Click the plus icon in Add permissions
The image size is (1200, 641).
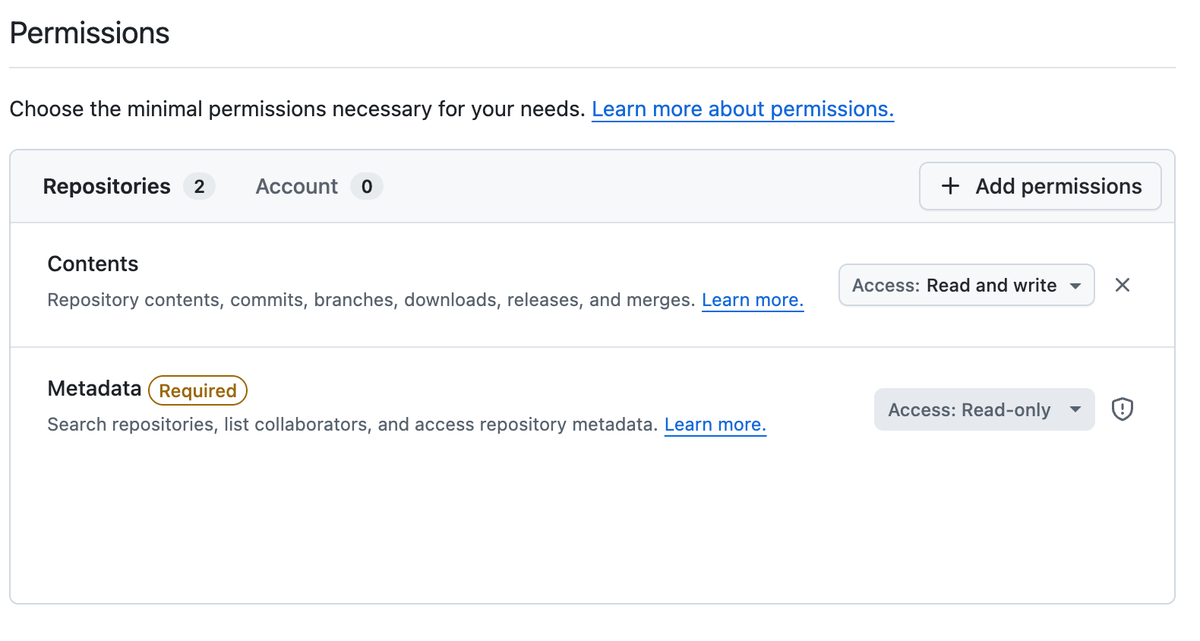[x=950, y=186]
